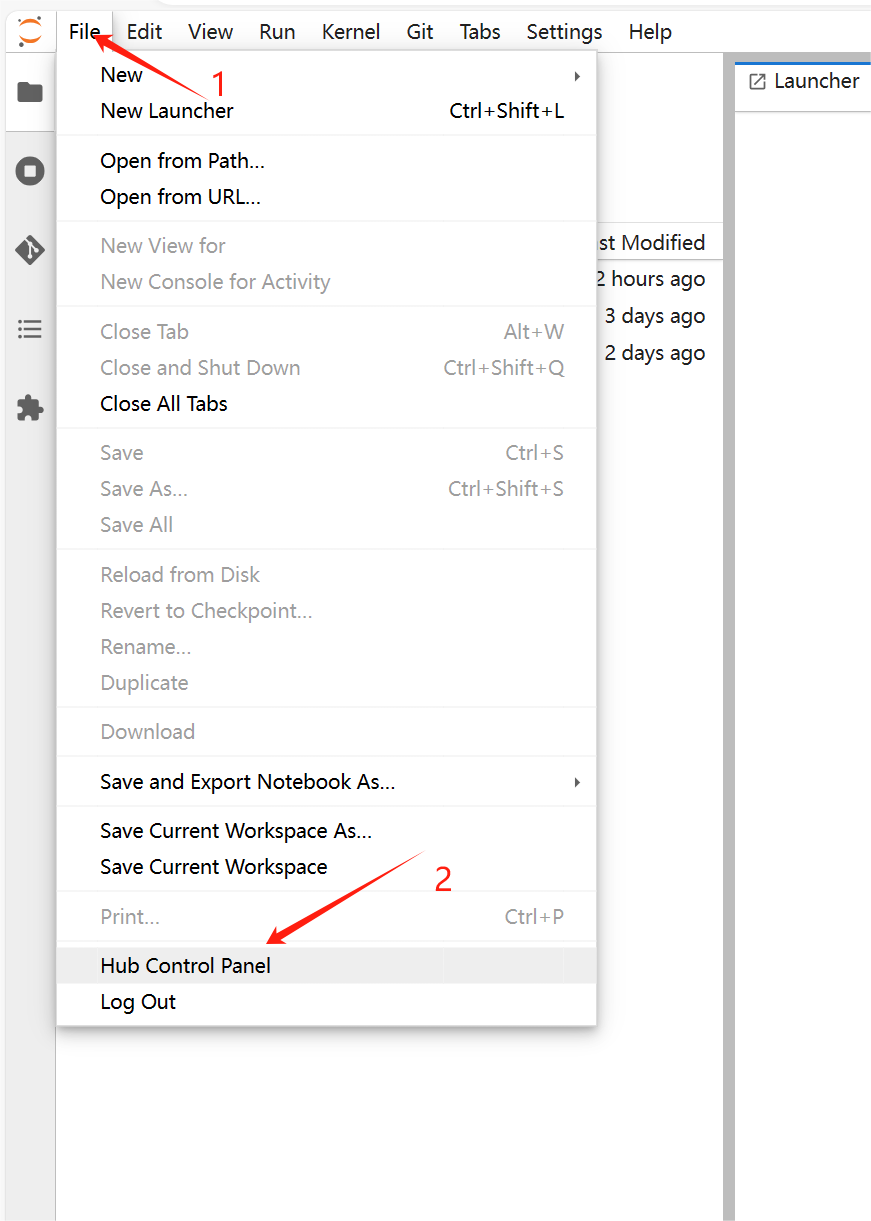The width and height of the screenshot is (871, 1221).
Task: Choose Log Out from File menu
Action: click(x=138, y=1002)
